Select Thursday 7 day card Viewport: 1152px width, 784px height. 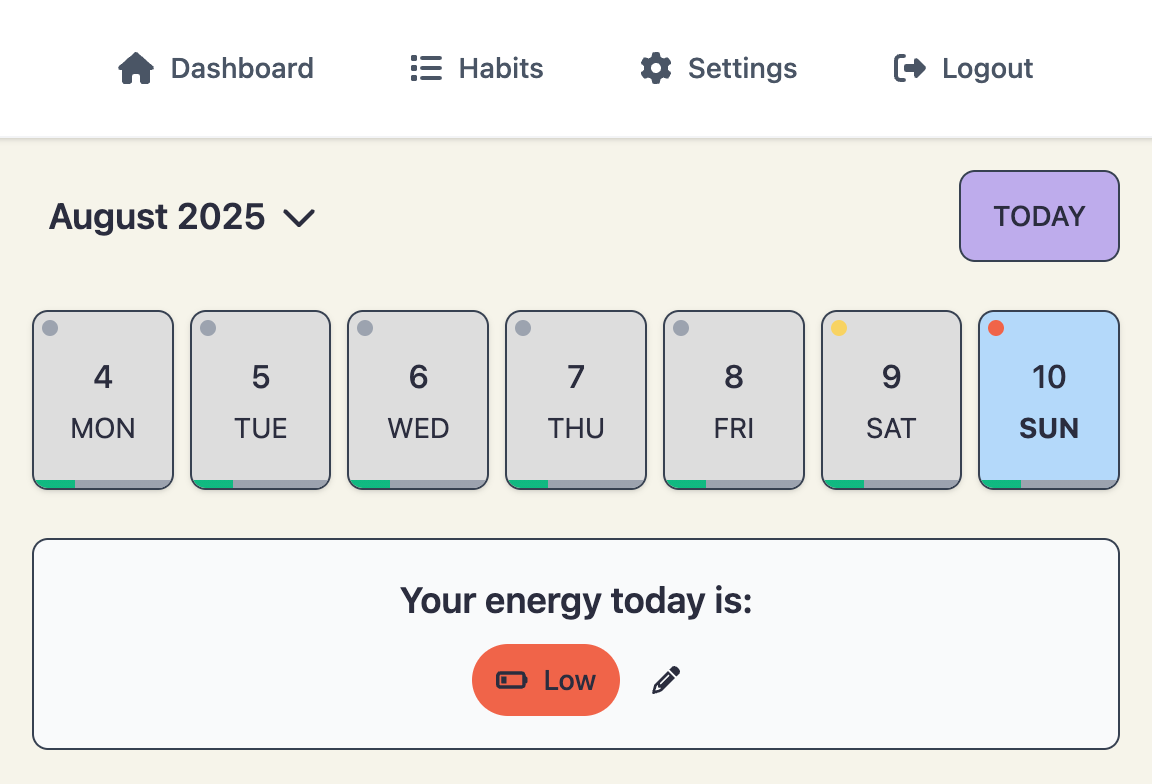point(576,400)
